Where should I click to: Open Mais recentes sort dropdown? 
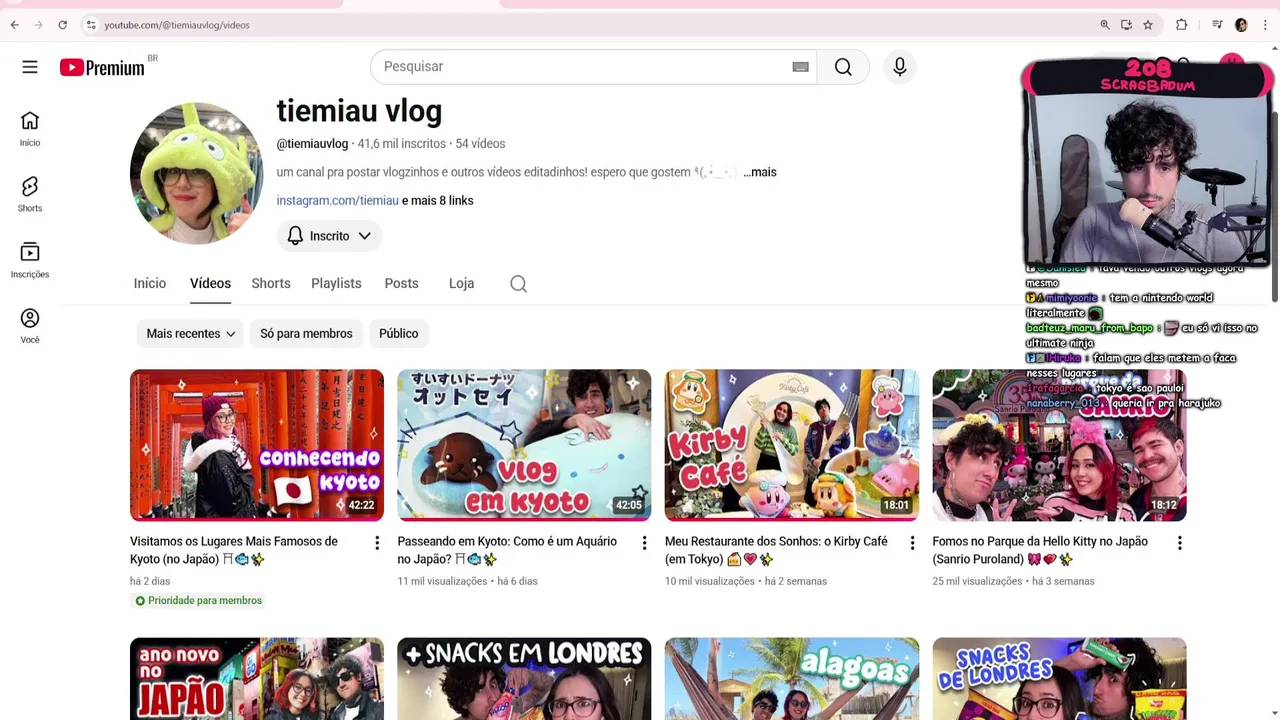coord(190,334)
